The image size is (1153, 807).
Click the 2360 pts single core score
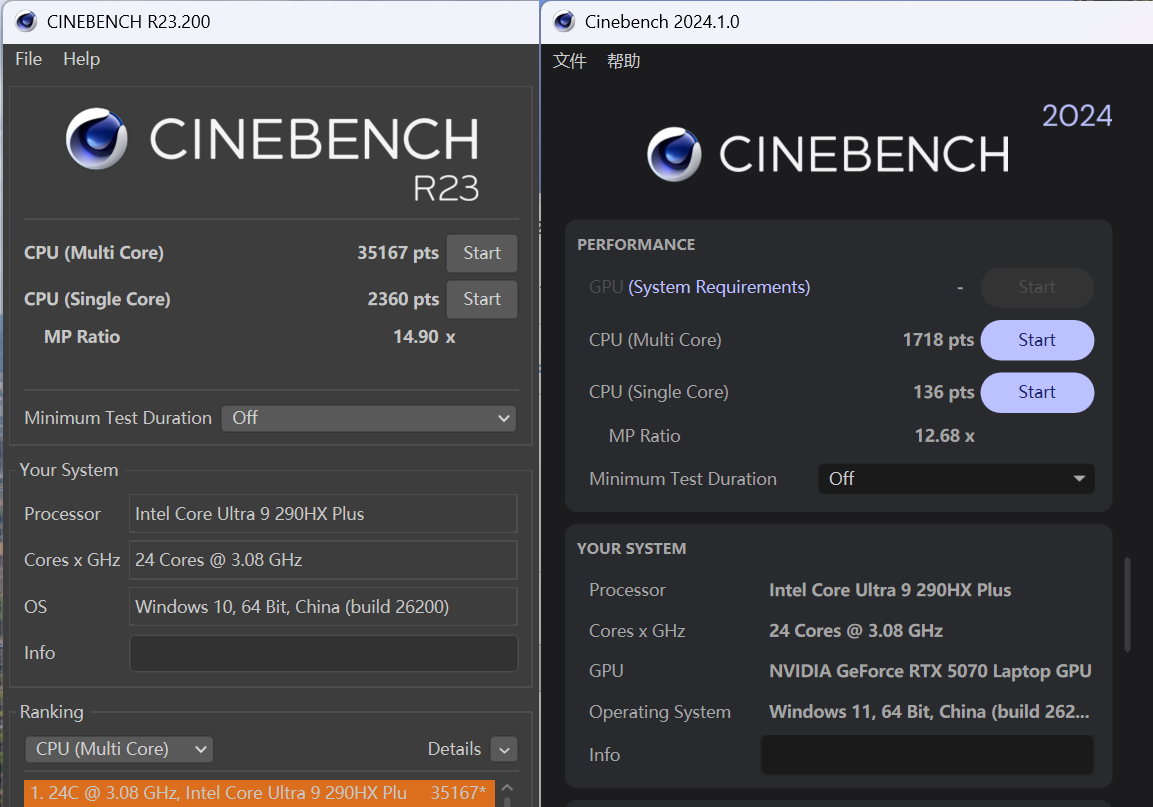(x=403, y=299)
